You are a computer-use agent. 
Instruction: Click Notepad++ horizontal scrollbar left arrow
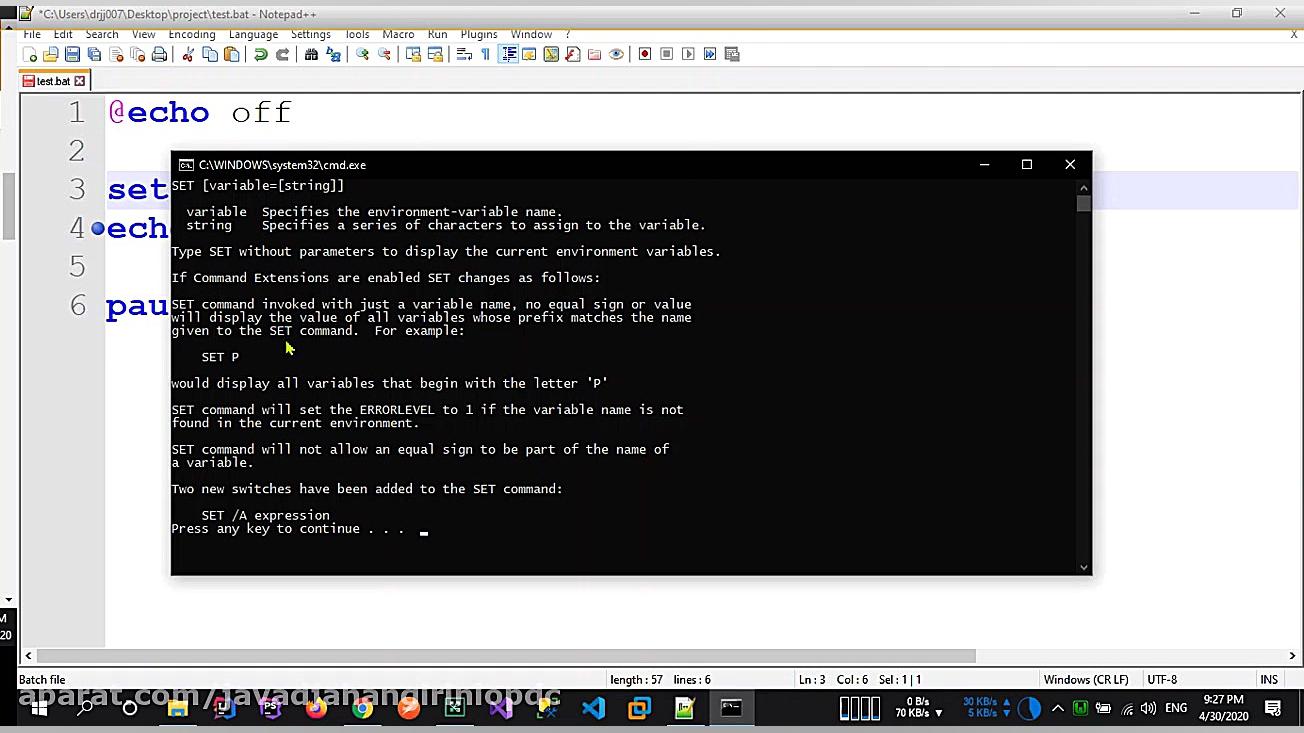(x=28, y=656)
